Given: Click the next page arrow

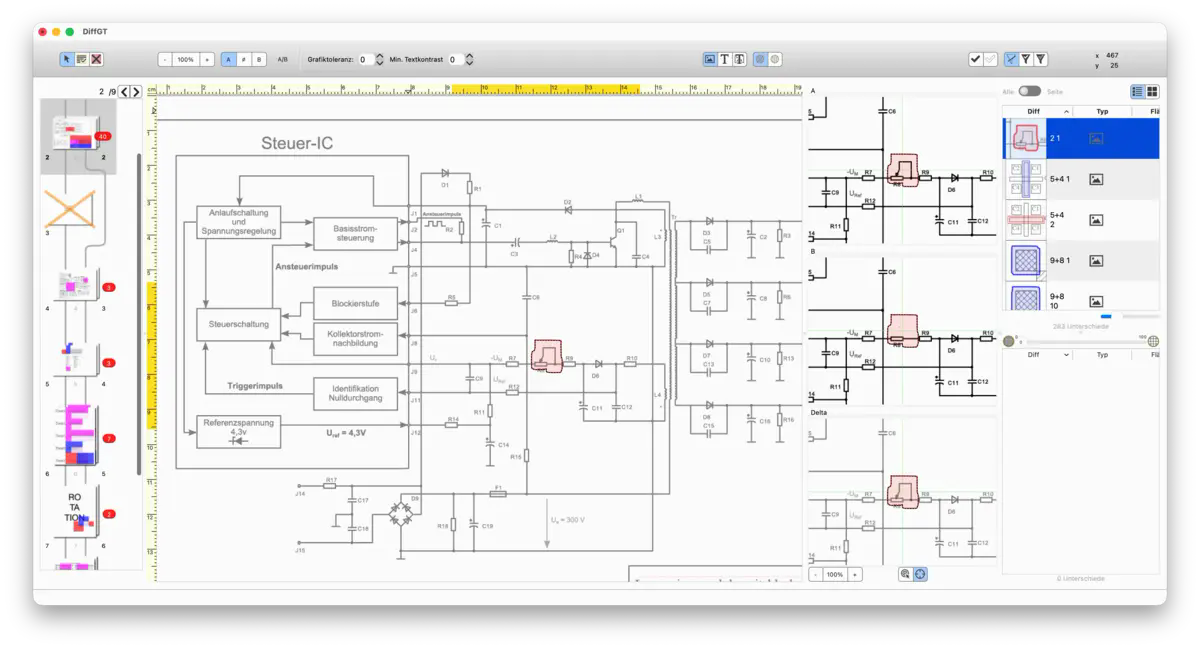Looking at the screenshot, I should point(136,91).
